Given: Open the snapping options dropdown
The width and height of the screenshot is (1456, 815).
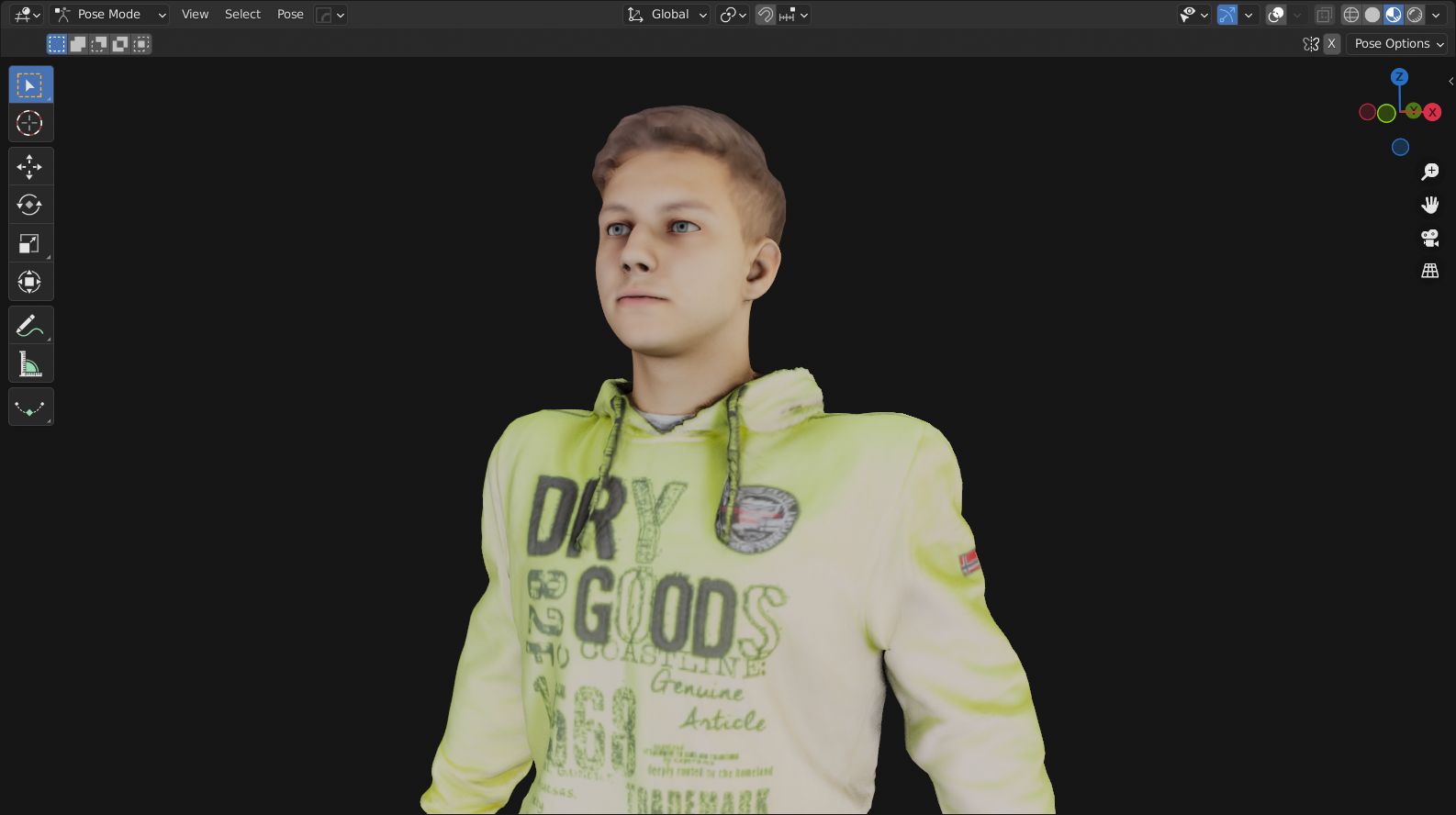Looking at the screenshot, I should pos(794,15).
